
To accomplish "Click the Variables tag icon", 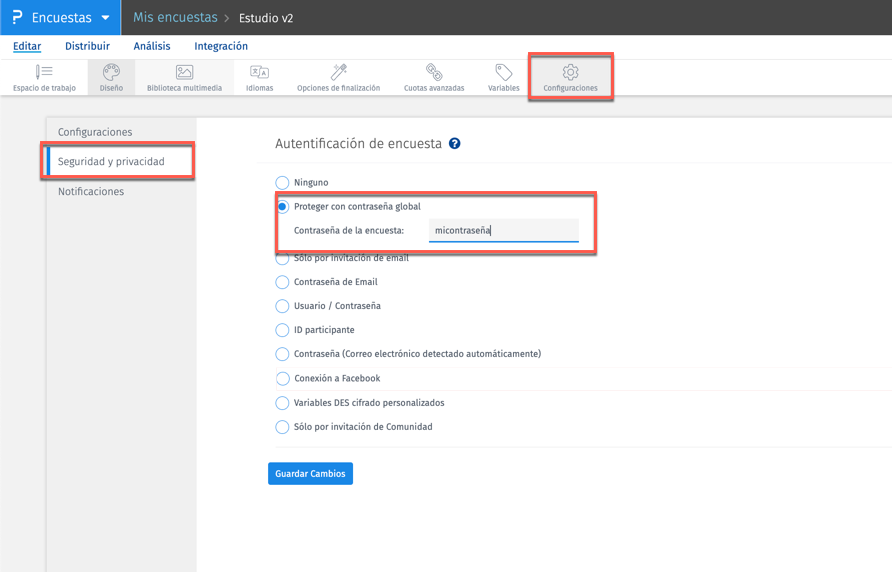I will click(503, 72).
